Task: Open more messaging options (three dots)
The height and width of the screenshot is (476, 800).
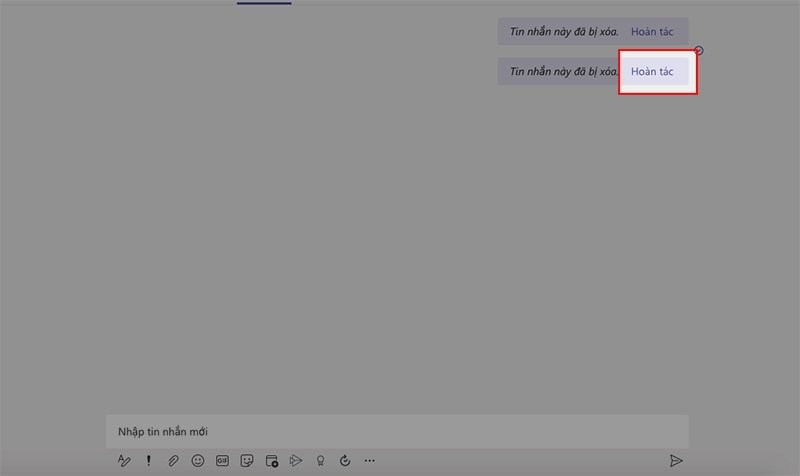Action: [370, 461]
